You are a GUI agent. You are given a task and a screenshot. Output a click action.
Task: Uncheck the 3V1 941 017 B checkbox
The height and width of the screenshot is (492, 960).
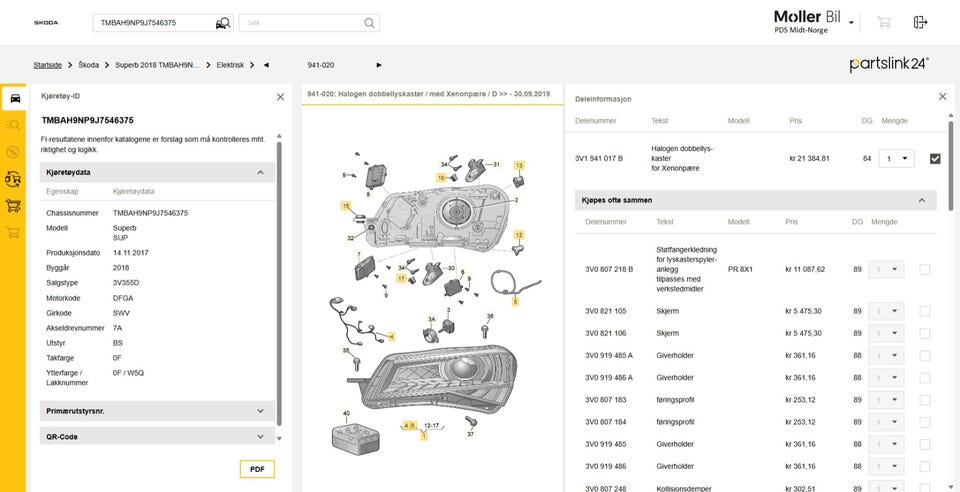point(935,158)
